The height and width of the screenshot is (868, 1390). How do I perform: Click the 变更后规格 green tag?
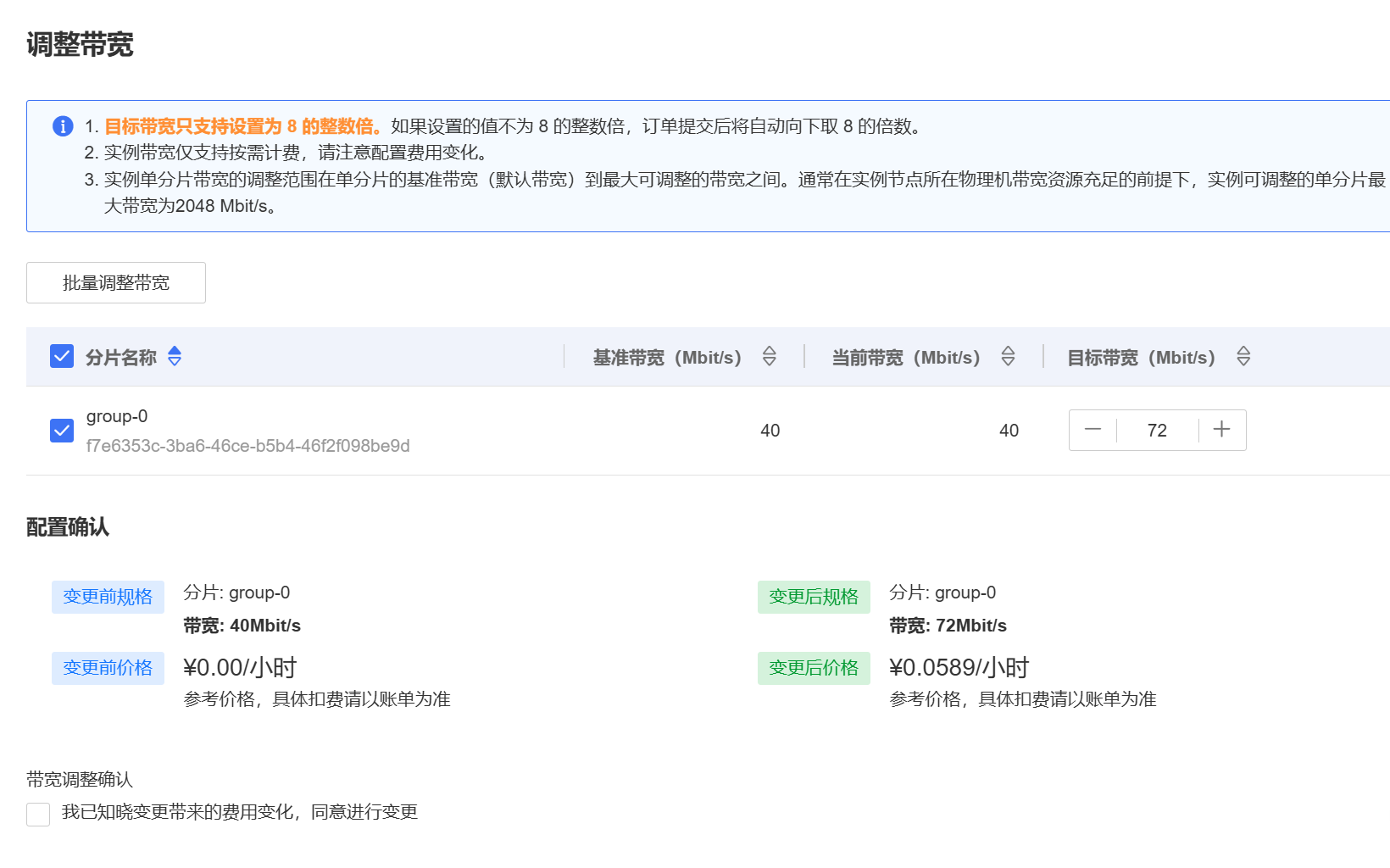click(x=814, y=597)
